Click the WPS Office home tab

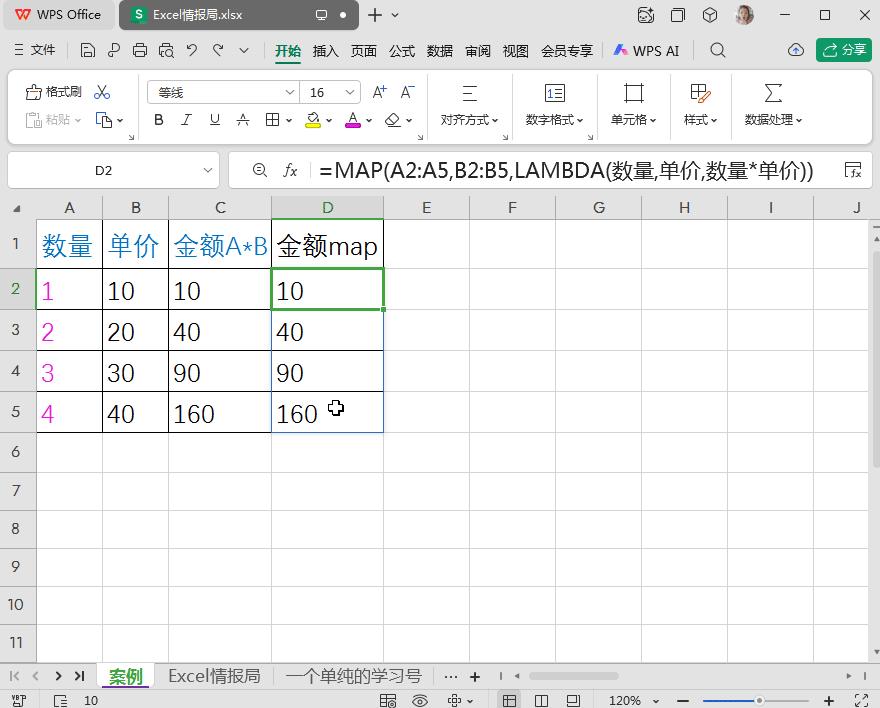[58, 15]
